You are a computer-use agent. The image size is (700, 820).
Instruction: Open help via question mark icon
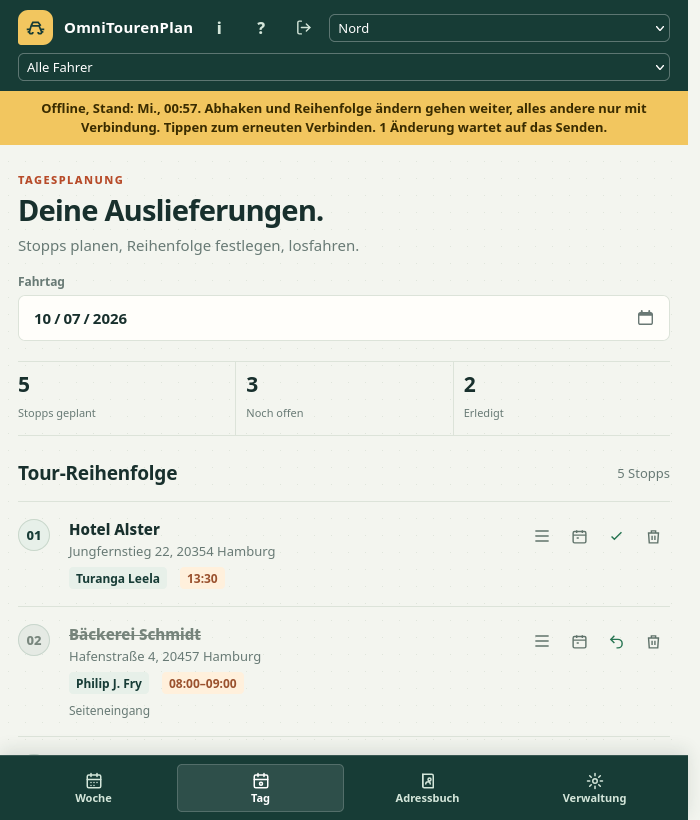coord(261,28)
